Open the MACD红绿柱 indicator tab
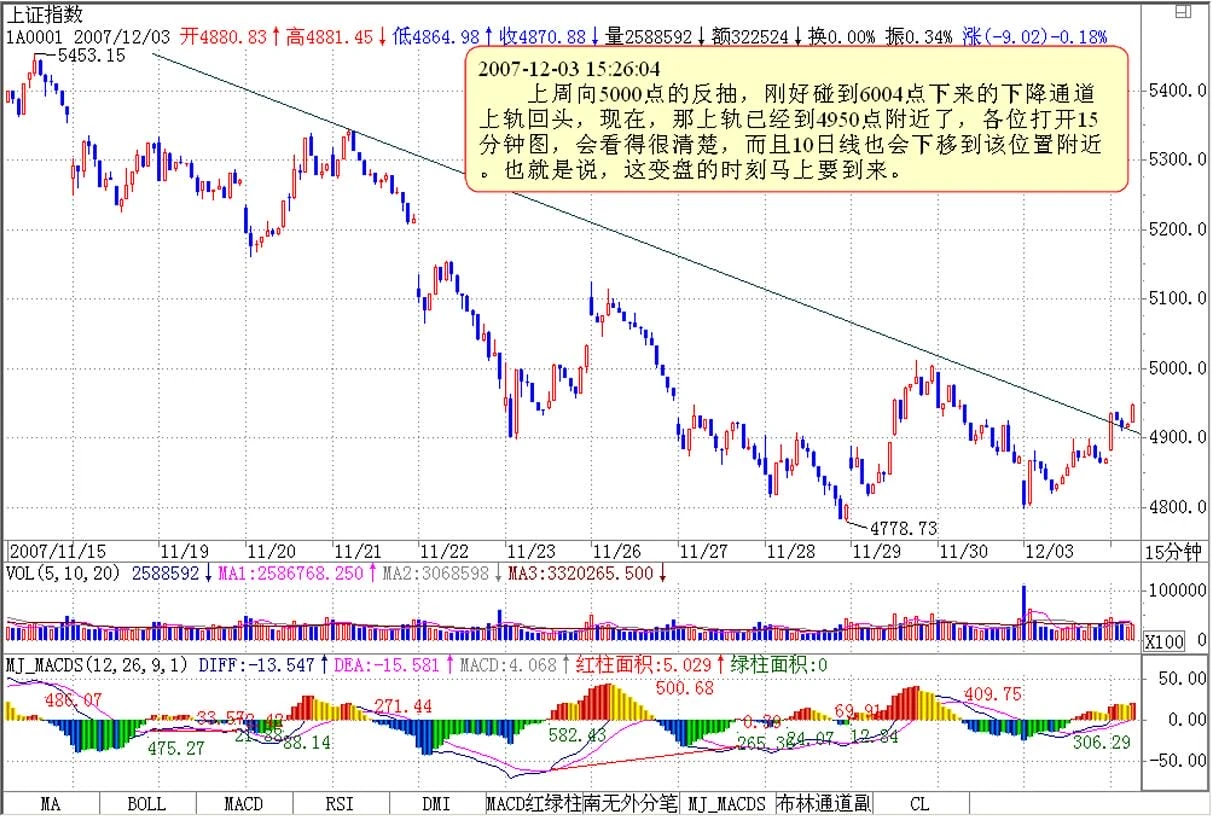 pos(532,804)
